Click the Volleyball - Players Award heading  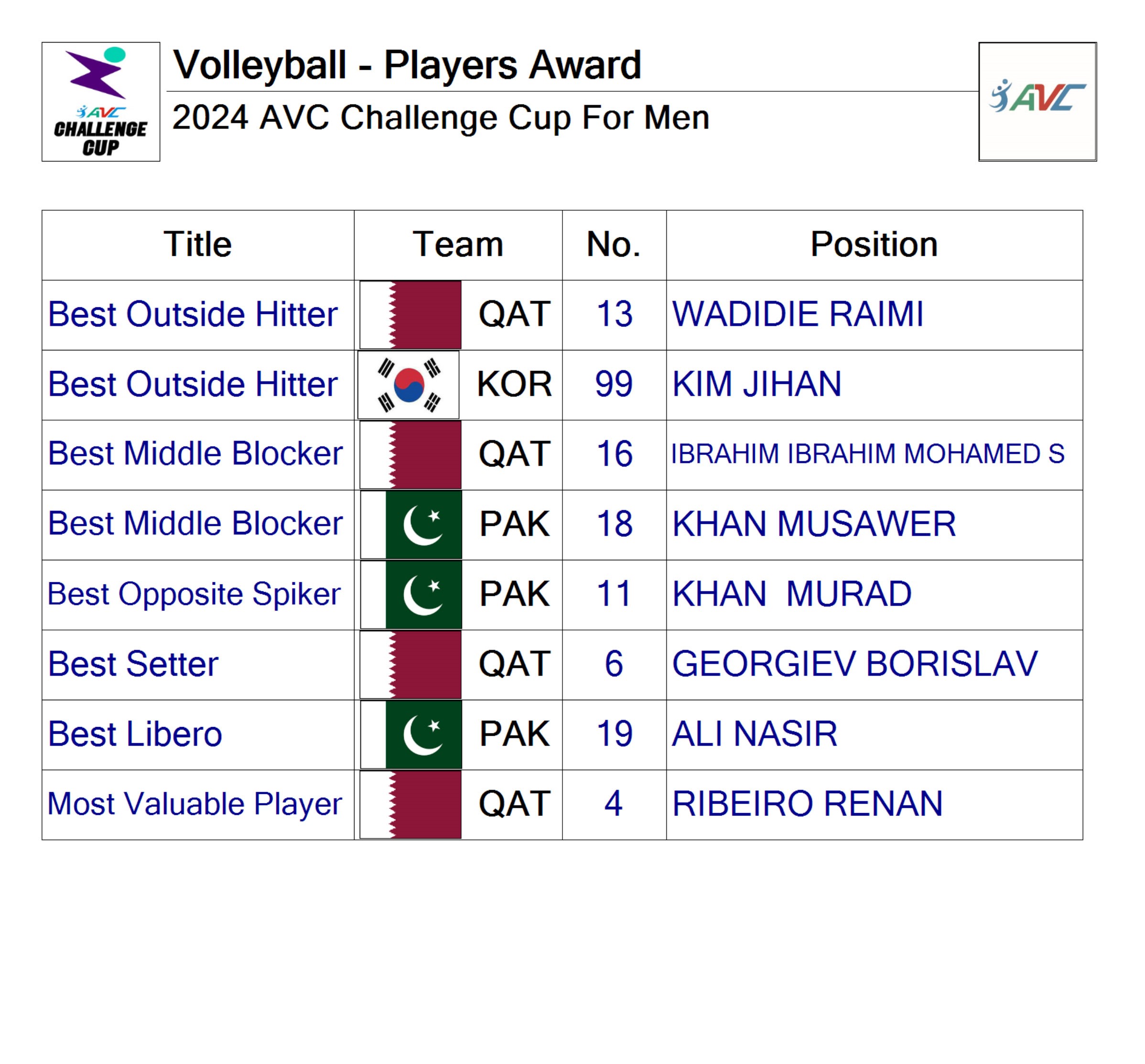(407, 65)
